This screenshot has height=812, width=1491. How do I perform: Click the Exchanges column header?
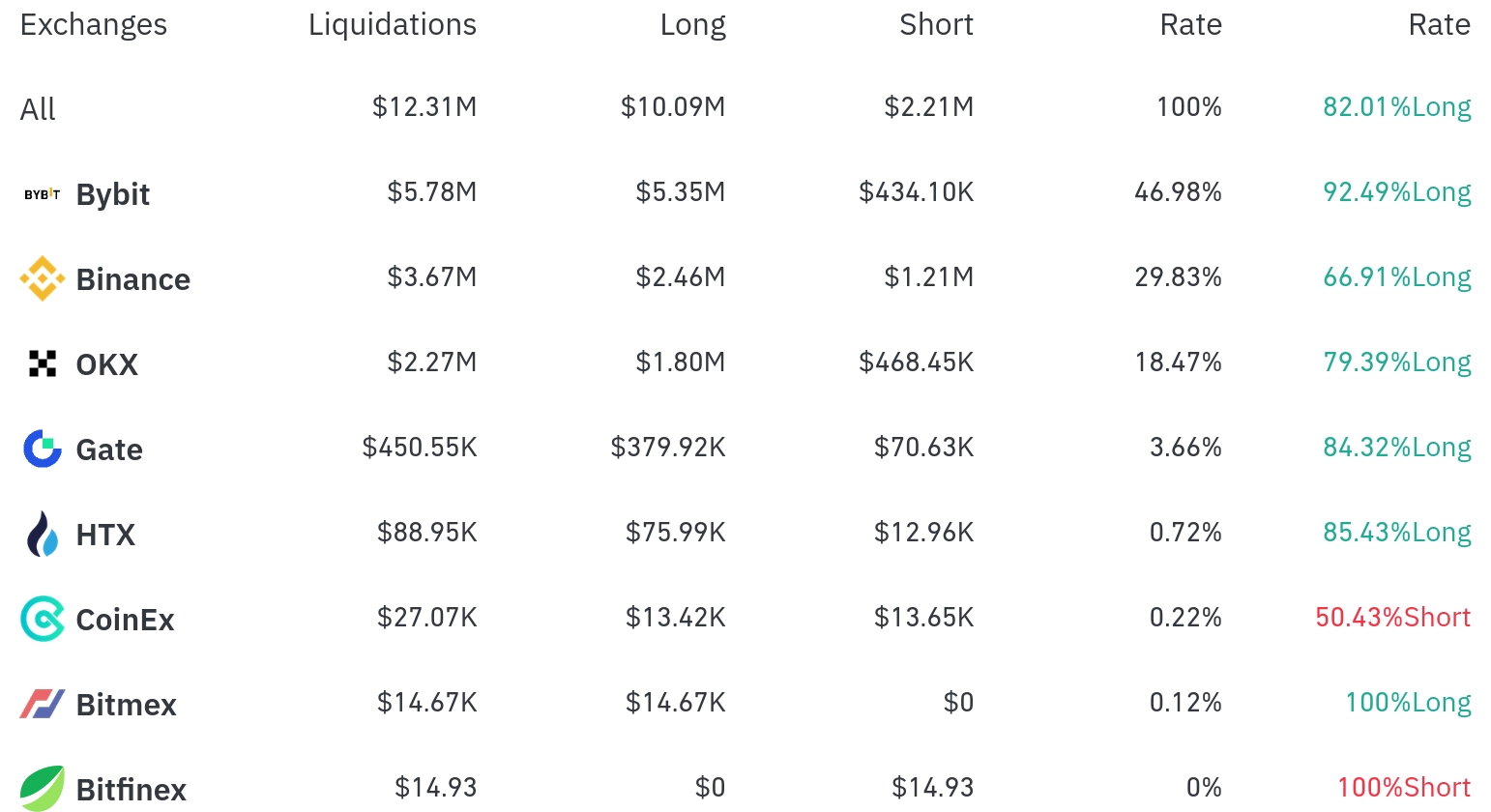(94, 24)
